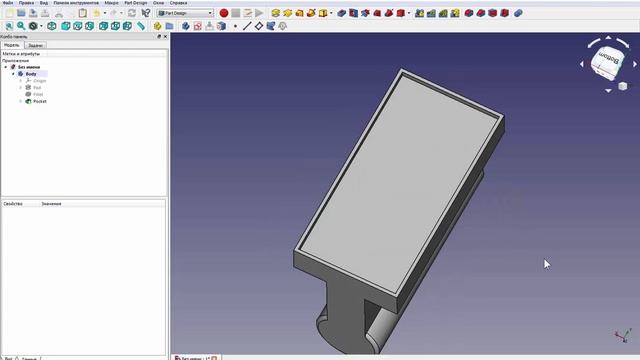640x360 pixels.
Task: Switch to the Модель tab
Action: pyautogui.click(x=12, y=45)
